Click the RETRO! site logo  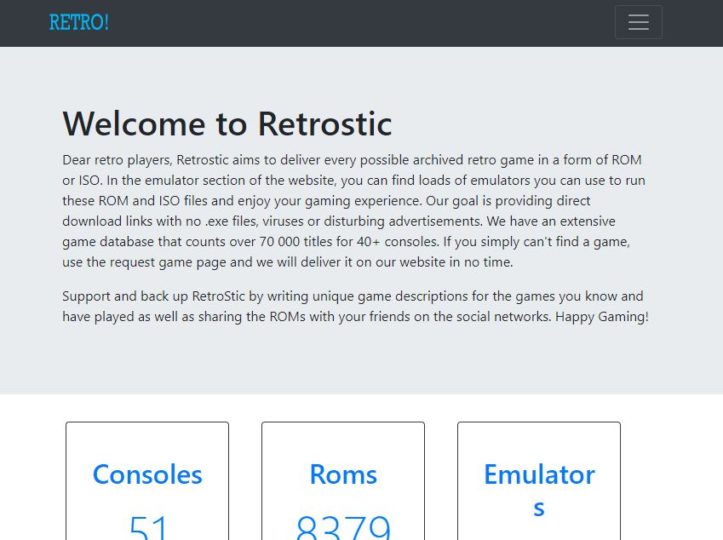[79, 22]
